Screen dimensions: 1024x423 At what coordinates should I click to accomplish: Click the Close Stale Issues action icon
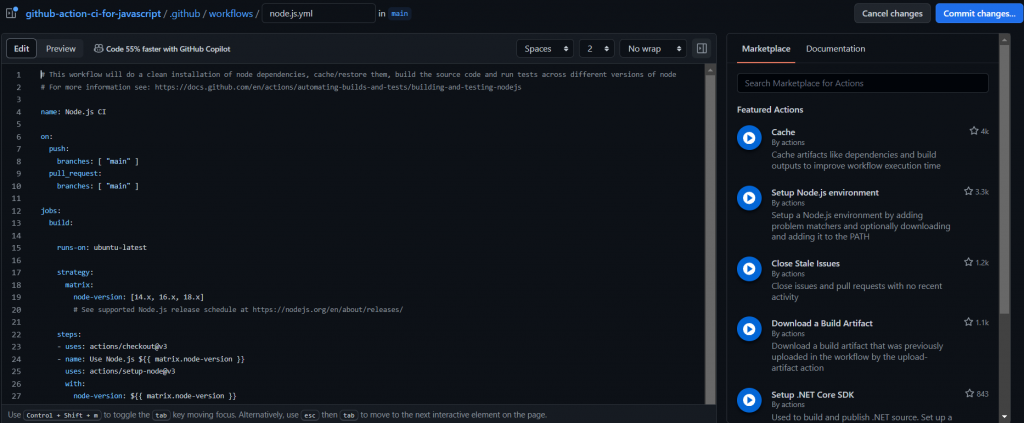pyautogui.click(x=749, y=268)
